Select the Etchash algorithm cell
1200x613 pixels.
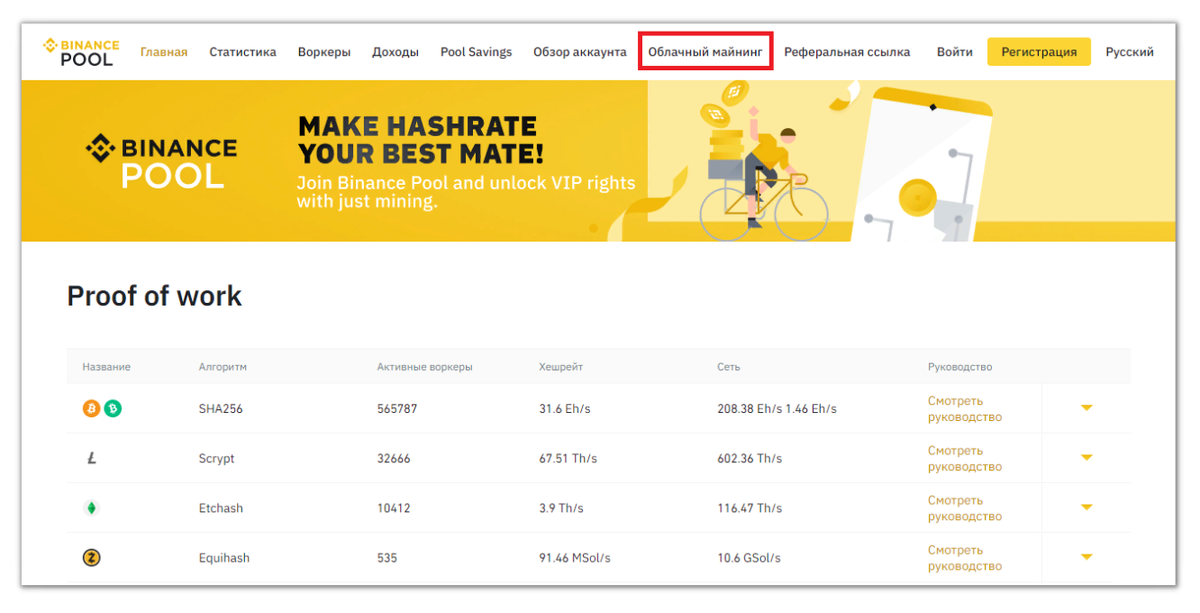click(221, 508)
